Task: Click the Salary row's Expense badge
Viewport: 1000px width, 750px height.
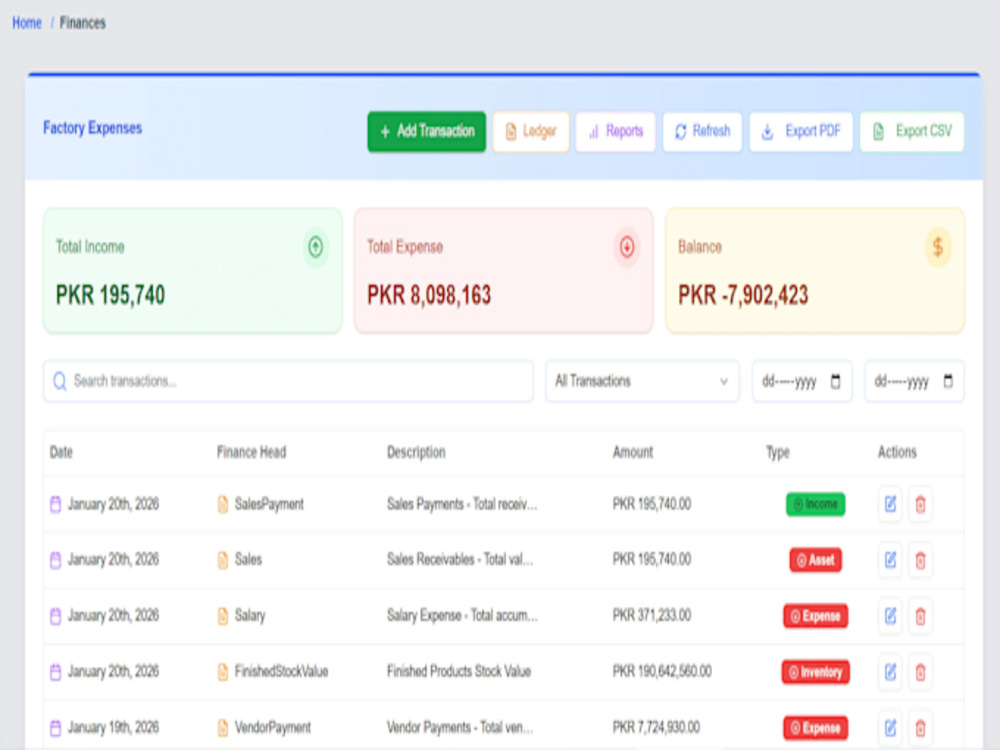Action: pyautogui.click(x=815, y=616)
